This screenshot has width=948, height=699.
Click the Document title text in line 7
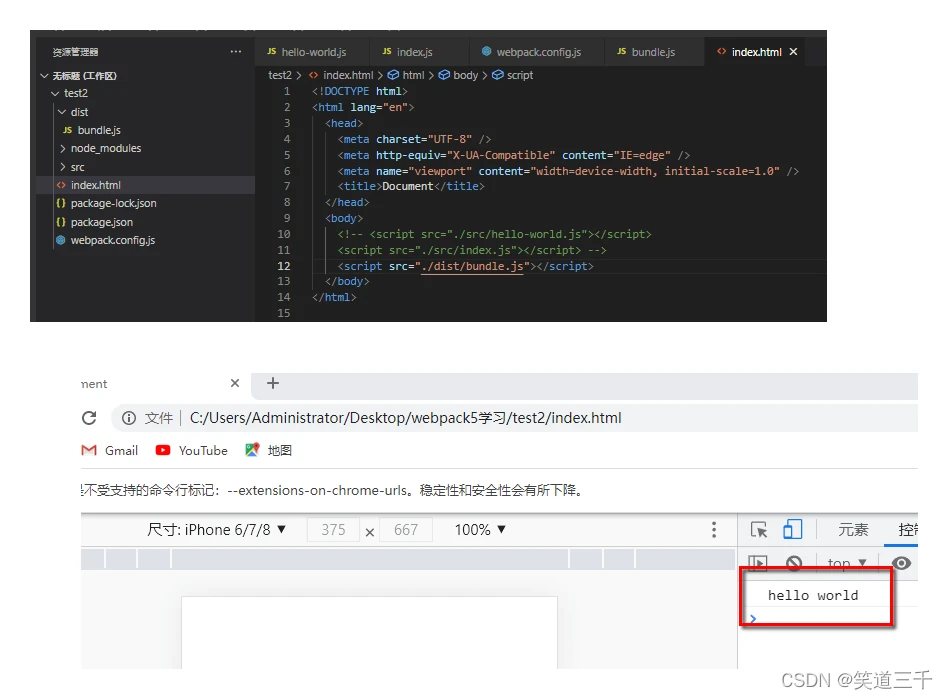[x=407, y=186]
